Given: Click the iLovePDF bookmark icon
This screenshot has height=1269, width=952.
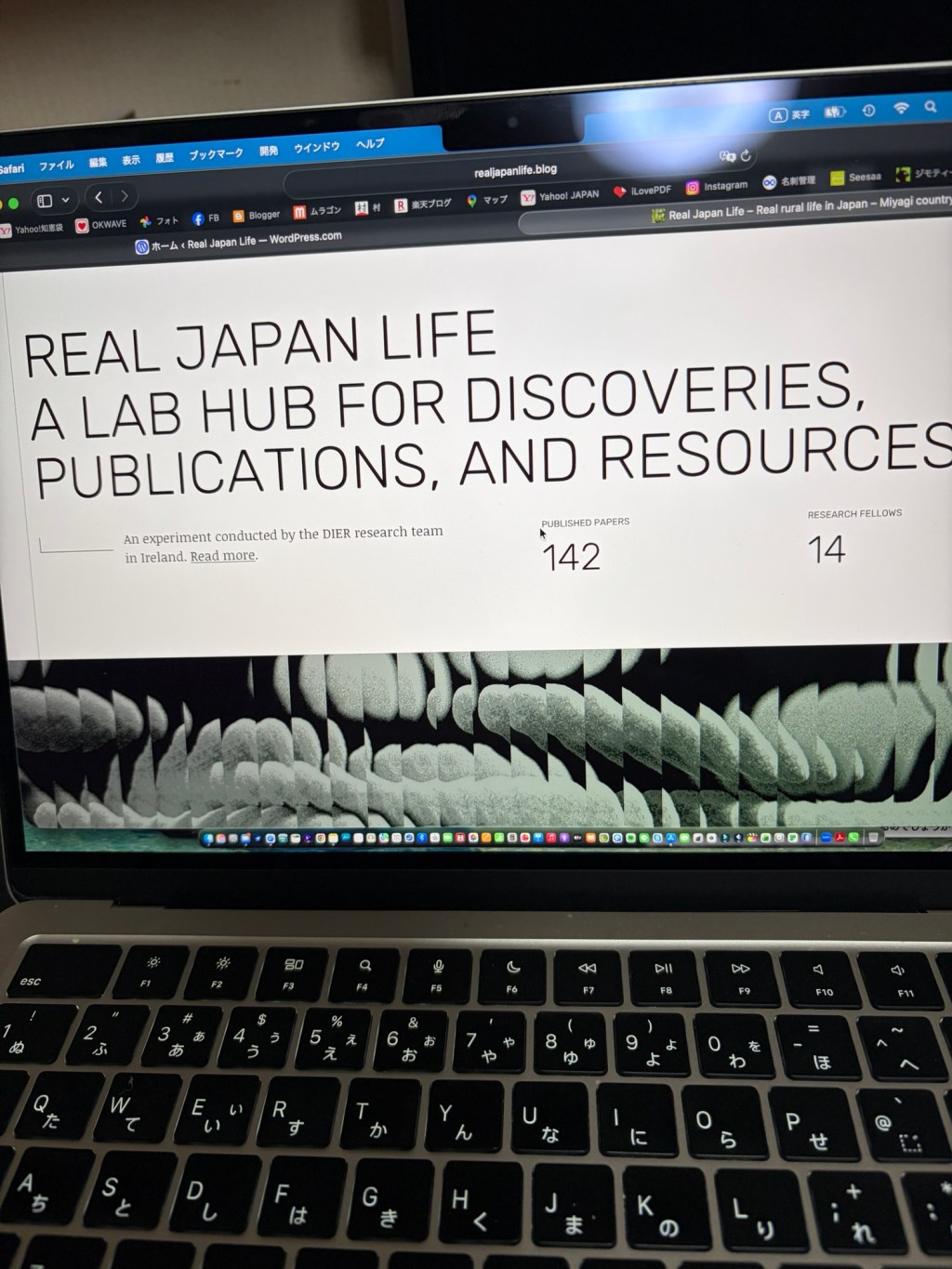Looking at the screenshot, I should [x=634, y=189].
